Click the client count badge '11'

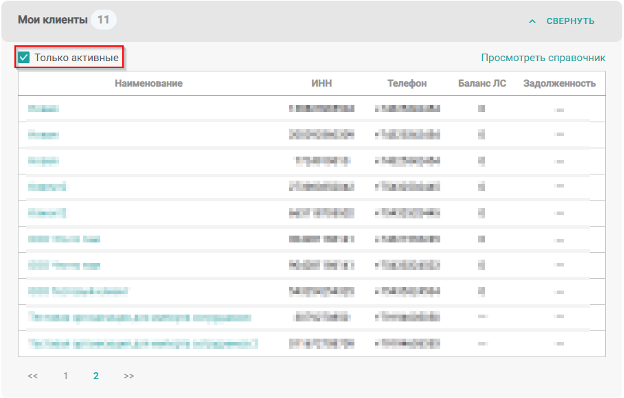coord(103,20)
